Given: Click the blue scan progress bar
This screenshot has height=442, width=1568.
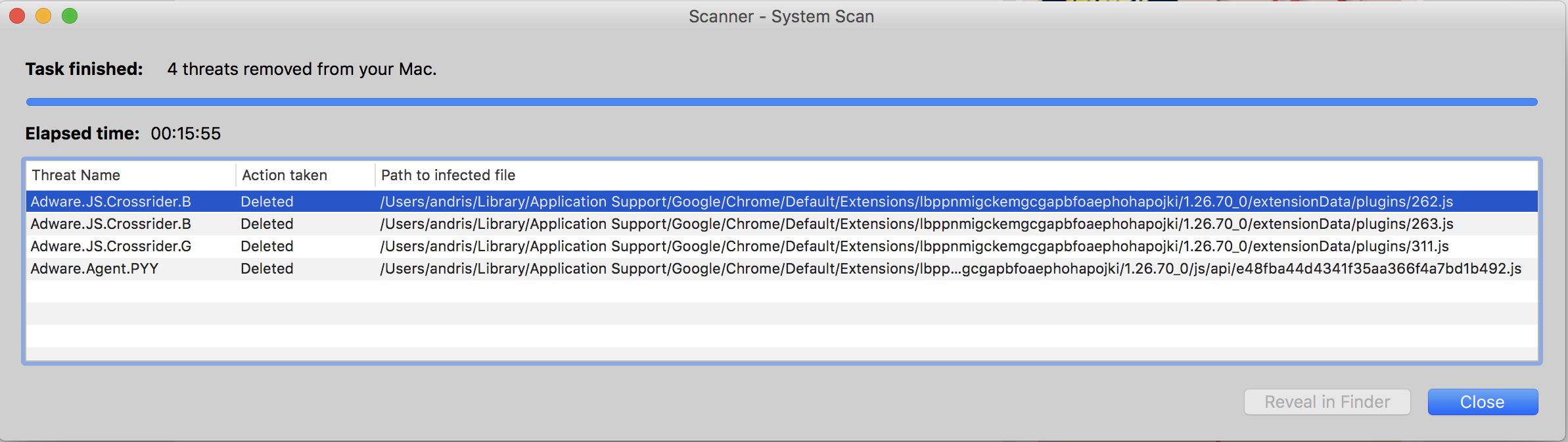Looking at the screenshot, I should [782, 102].
